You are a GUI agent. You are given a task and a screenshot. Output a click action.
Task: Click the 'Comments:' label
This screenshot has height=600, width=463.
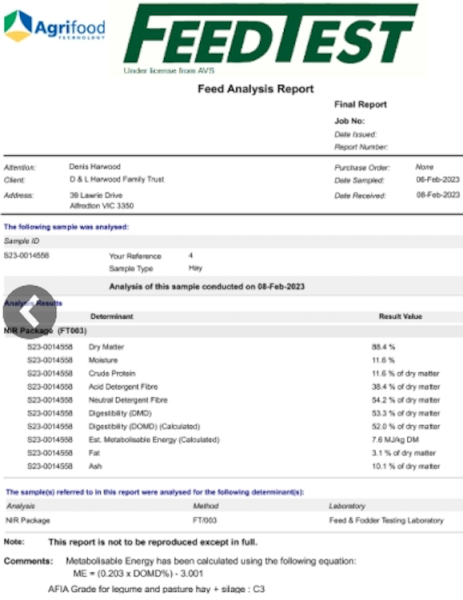pos(28,561)
